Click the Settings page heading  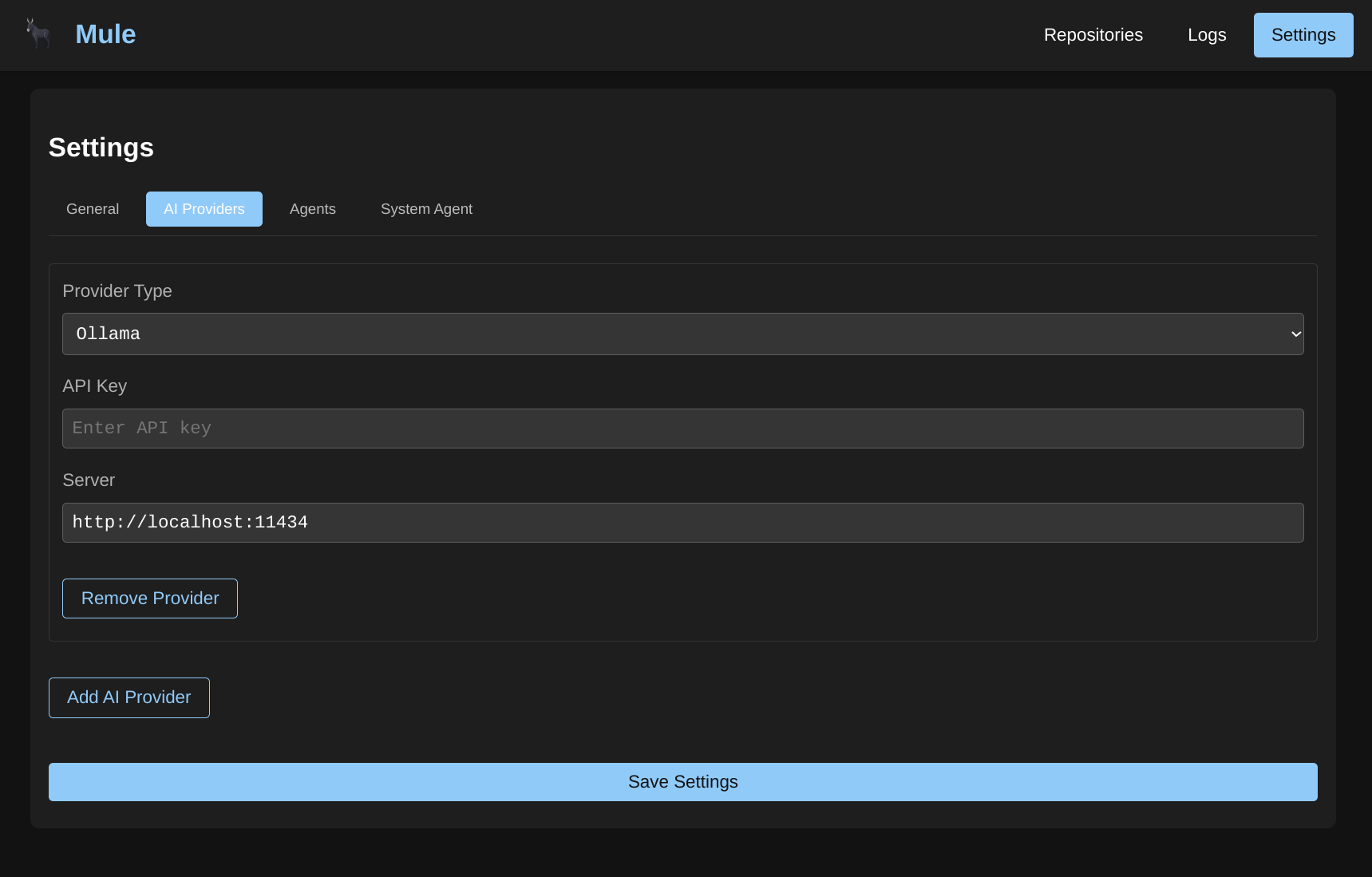click(101, 148)
